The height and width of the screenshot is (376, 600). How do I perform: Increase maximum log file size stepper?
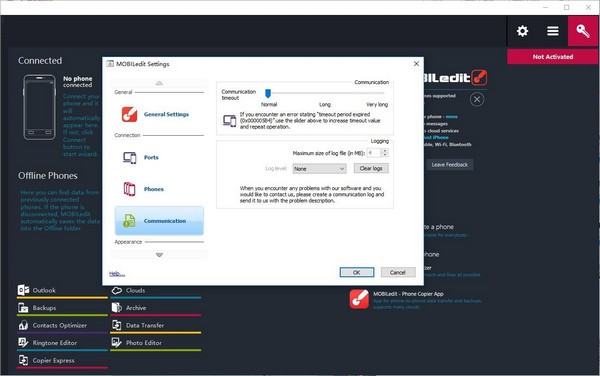click(x=385, y=151)
